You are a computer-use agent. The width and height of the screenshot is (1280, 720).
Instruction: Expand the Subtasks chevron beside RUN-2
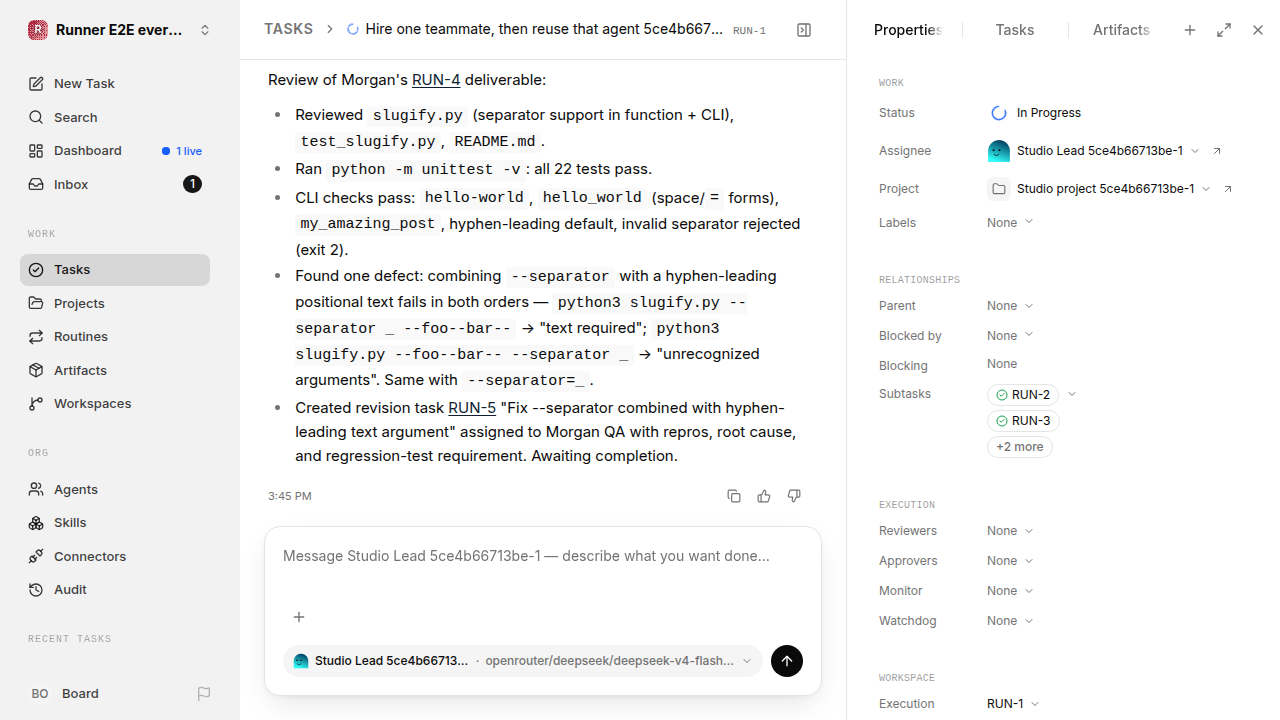click(1072, 395)
